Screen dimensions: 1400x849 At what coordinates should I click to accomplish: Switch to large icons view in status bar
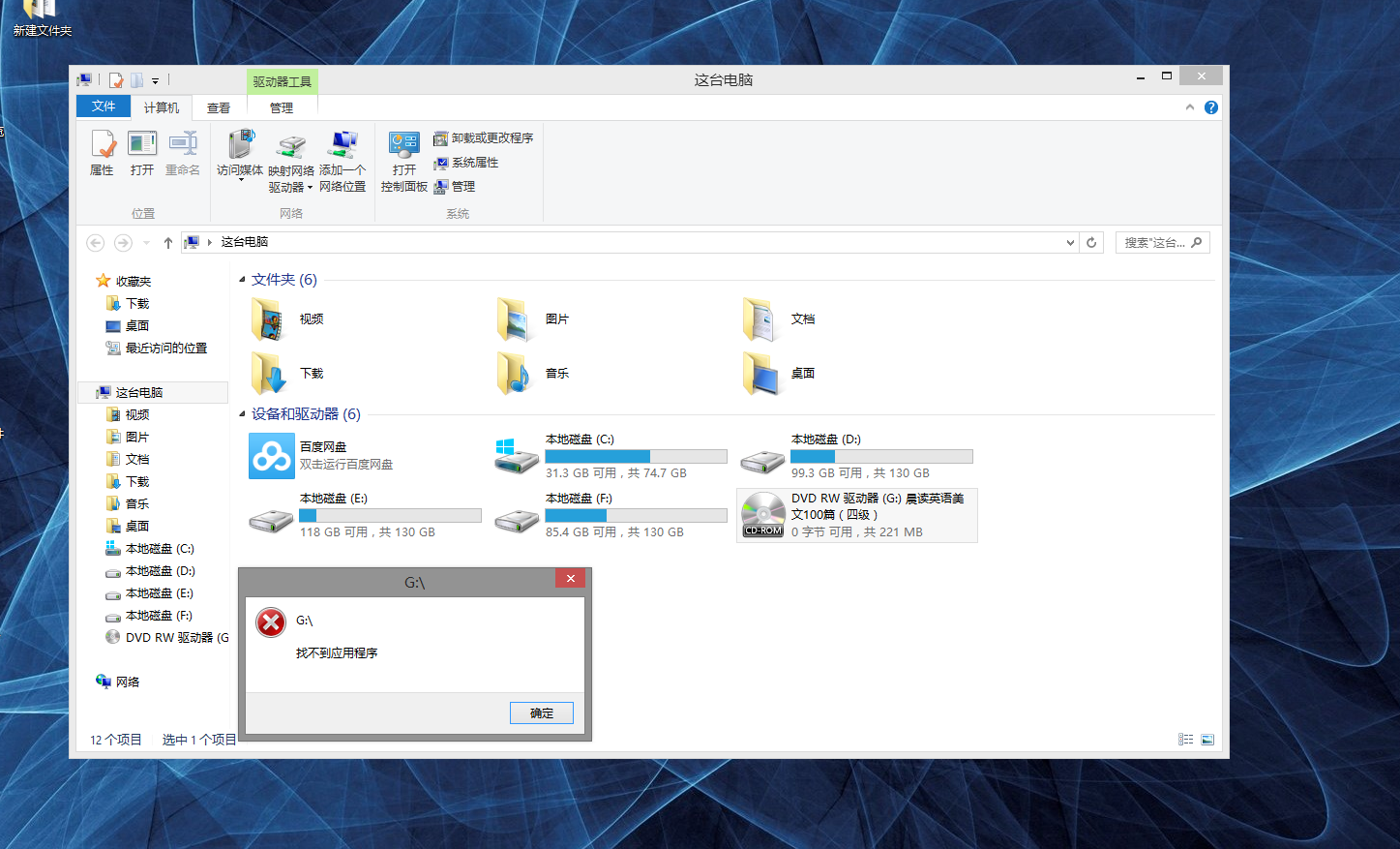(1207, 740)
